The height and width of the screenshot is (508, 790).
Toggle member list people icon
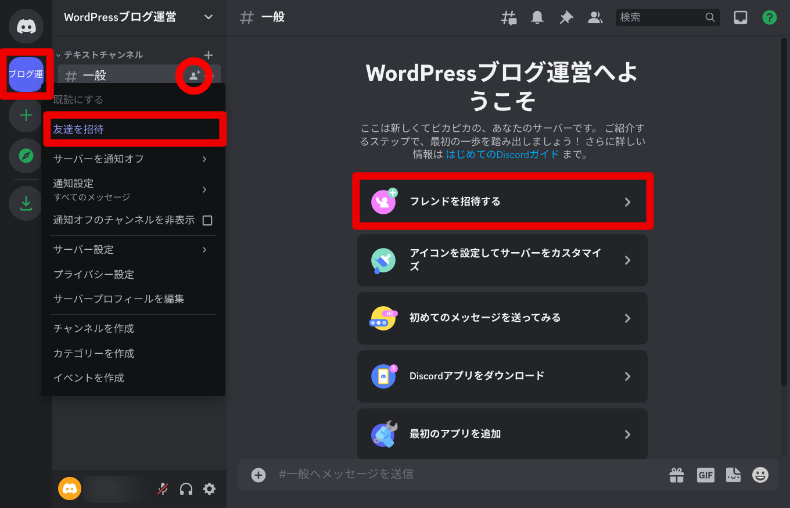coord(595,18)
